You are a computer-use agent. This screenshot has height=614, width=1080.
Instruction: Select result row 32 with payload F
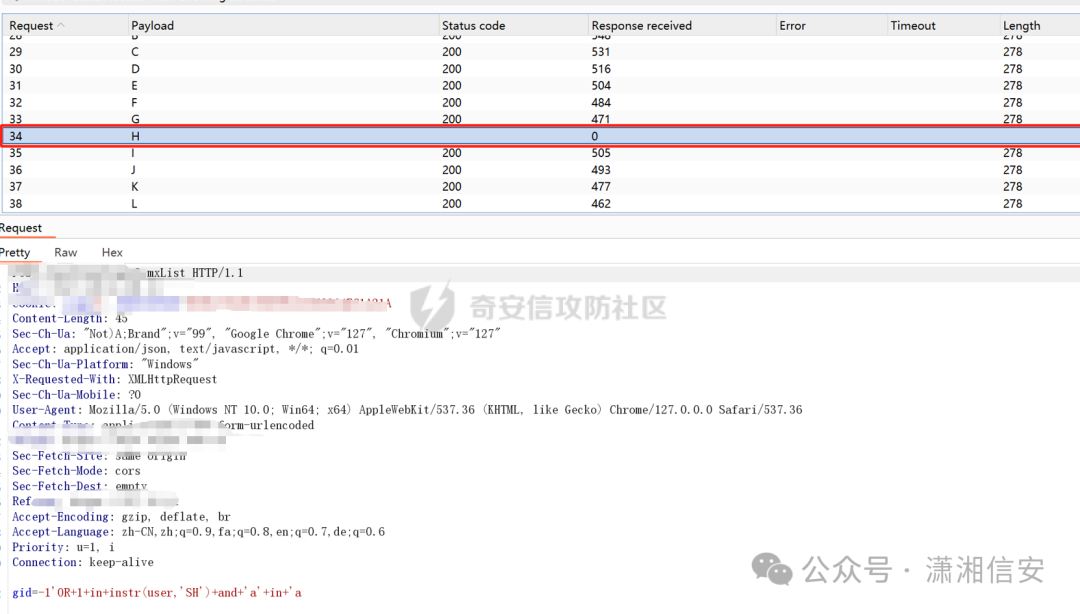tap(540, 103)
